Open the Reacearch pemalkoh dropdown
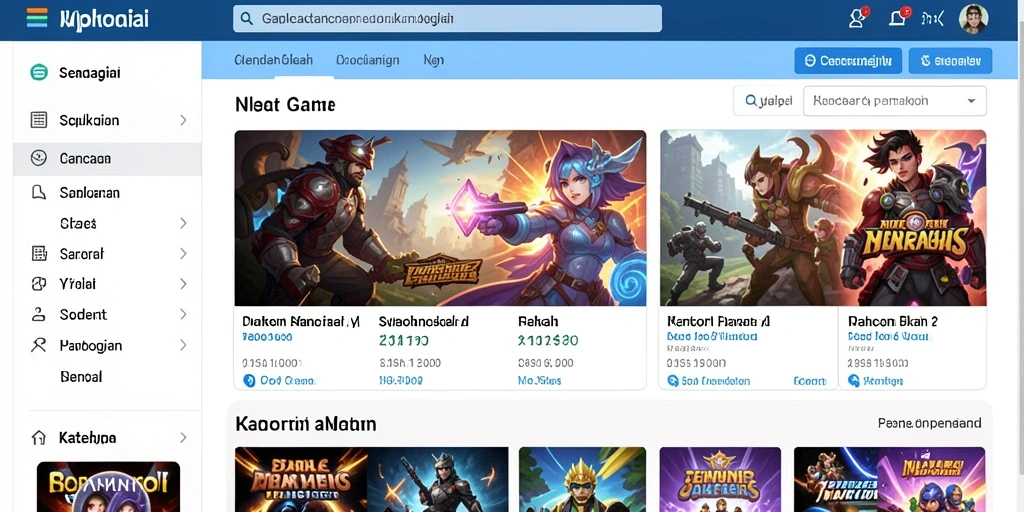This screenshot has width=1024, height=512. 895,101
